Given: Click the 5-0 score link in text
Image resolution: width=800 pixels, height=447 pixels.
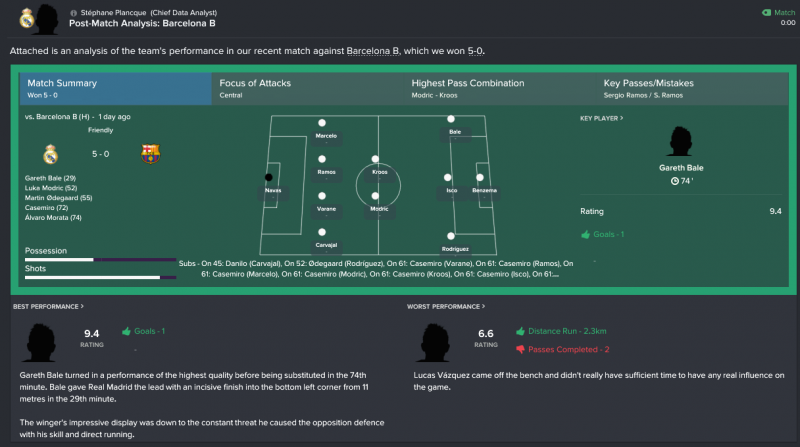Looking at the screenshot, I should click(475, 51).
